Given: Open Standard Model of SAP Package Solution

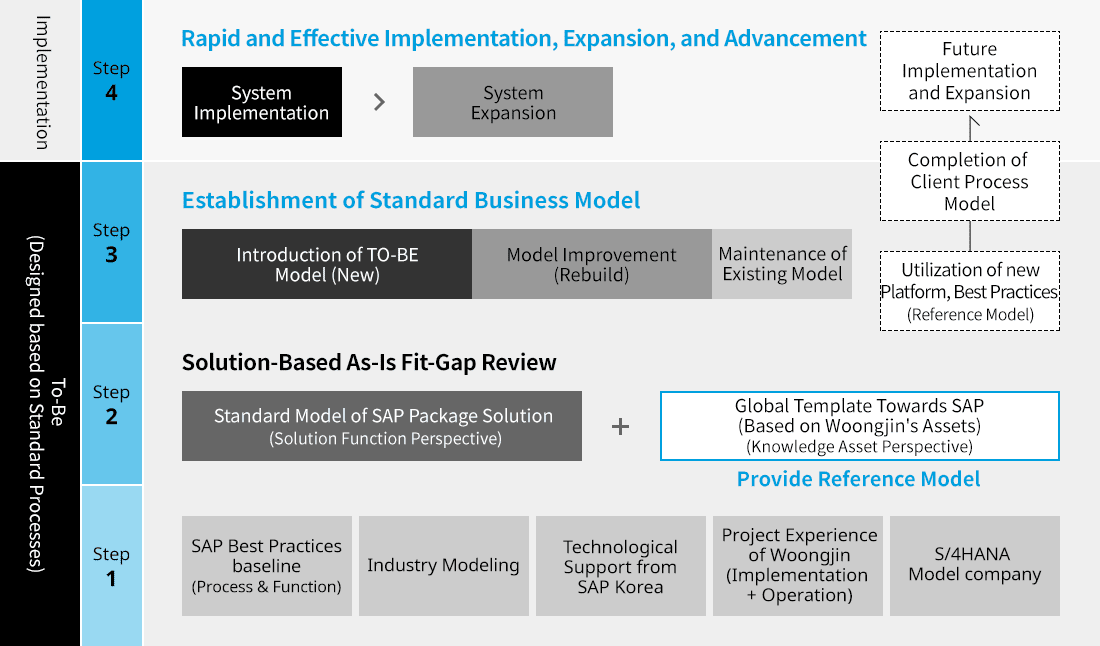Looking at the screenshot, I should pyautogui.click(x=382, y=426).
